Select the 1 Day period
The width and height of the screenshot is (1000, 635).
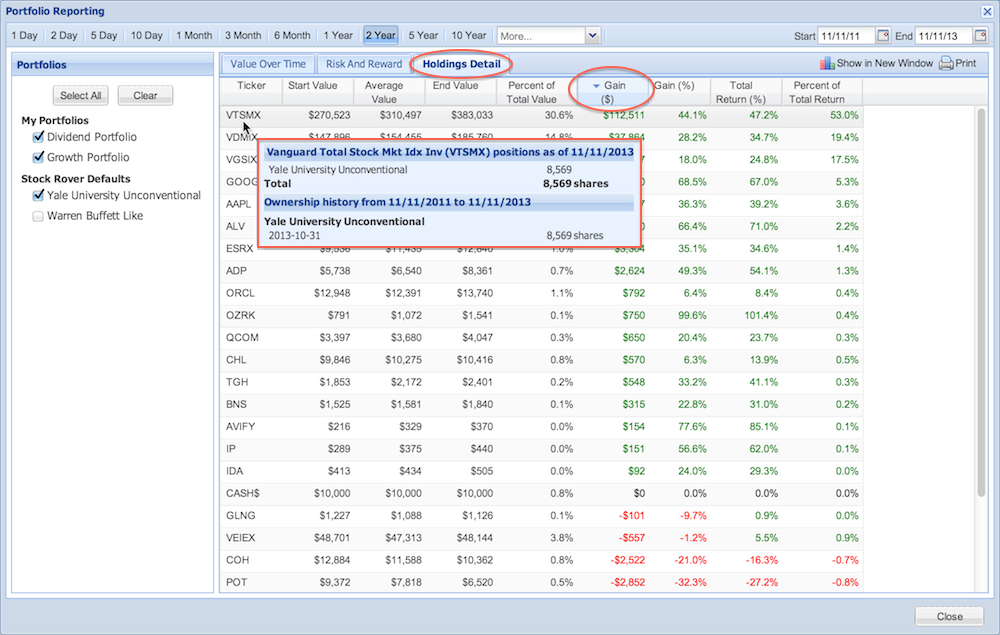pos(24,36)
